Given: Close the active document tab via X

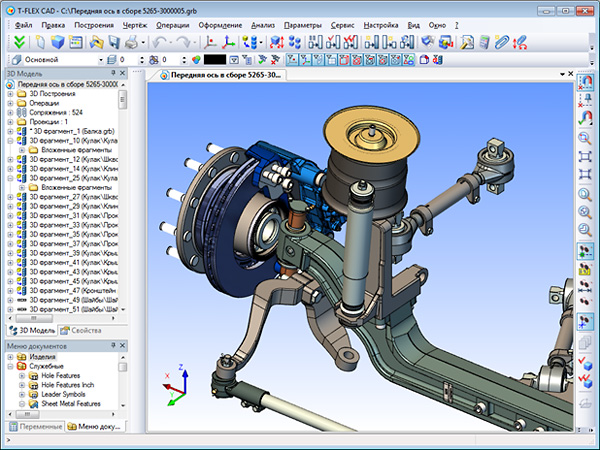Looking at the screenshot, I should click(571, 74).
